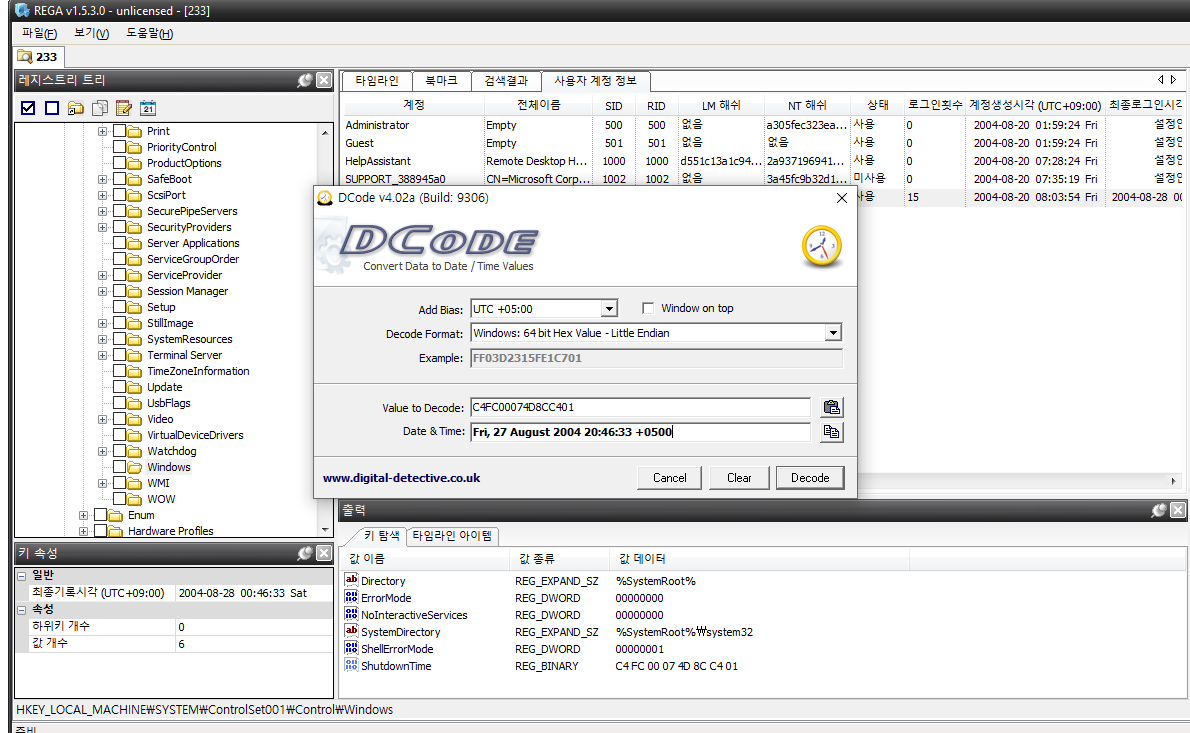The image size is (1190, 733).
Task: Click the copy pages icon in tree toolbar
Action: [x=99, y=108]
